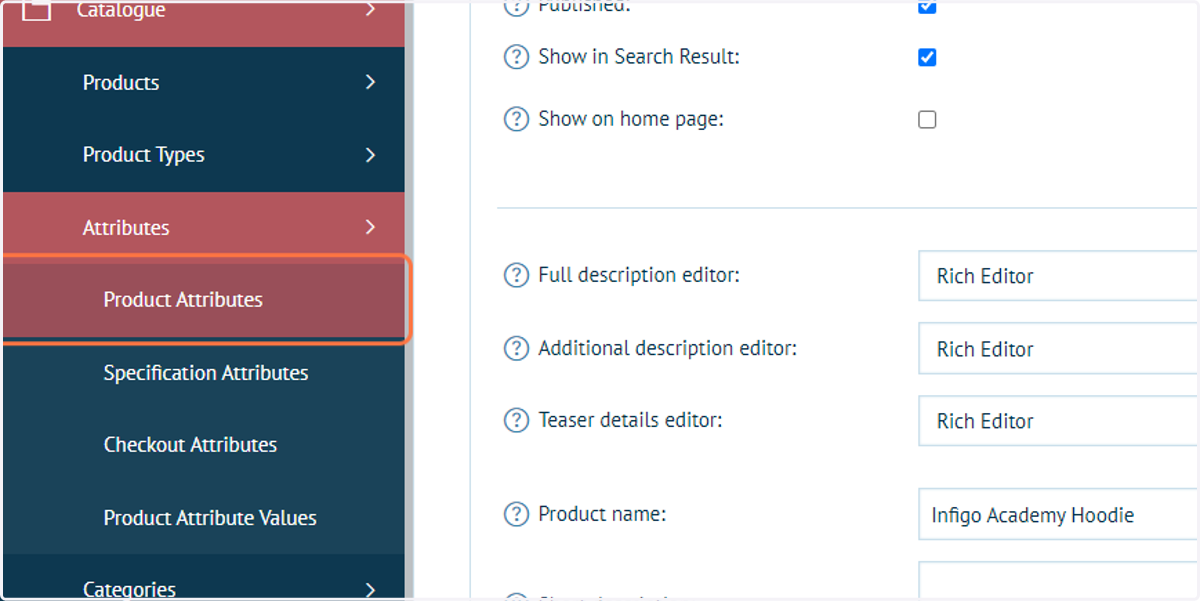Image resolution: width=1200 pixels, height=601 pixels.
Task: Click the 'Show on home page:' label
Action: 631,119
